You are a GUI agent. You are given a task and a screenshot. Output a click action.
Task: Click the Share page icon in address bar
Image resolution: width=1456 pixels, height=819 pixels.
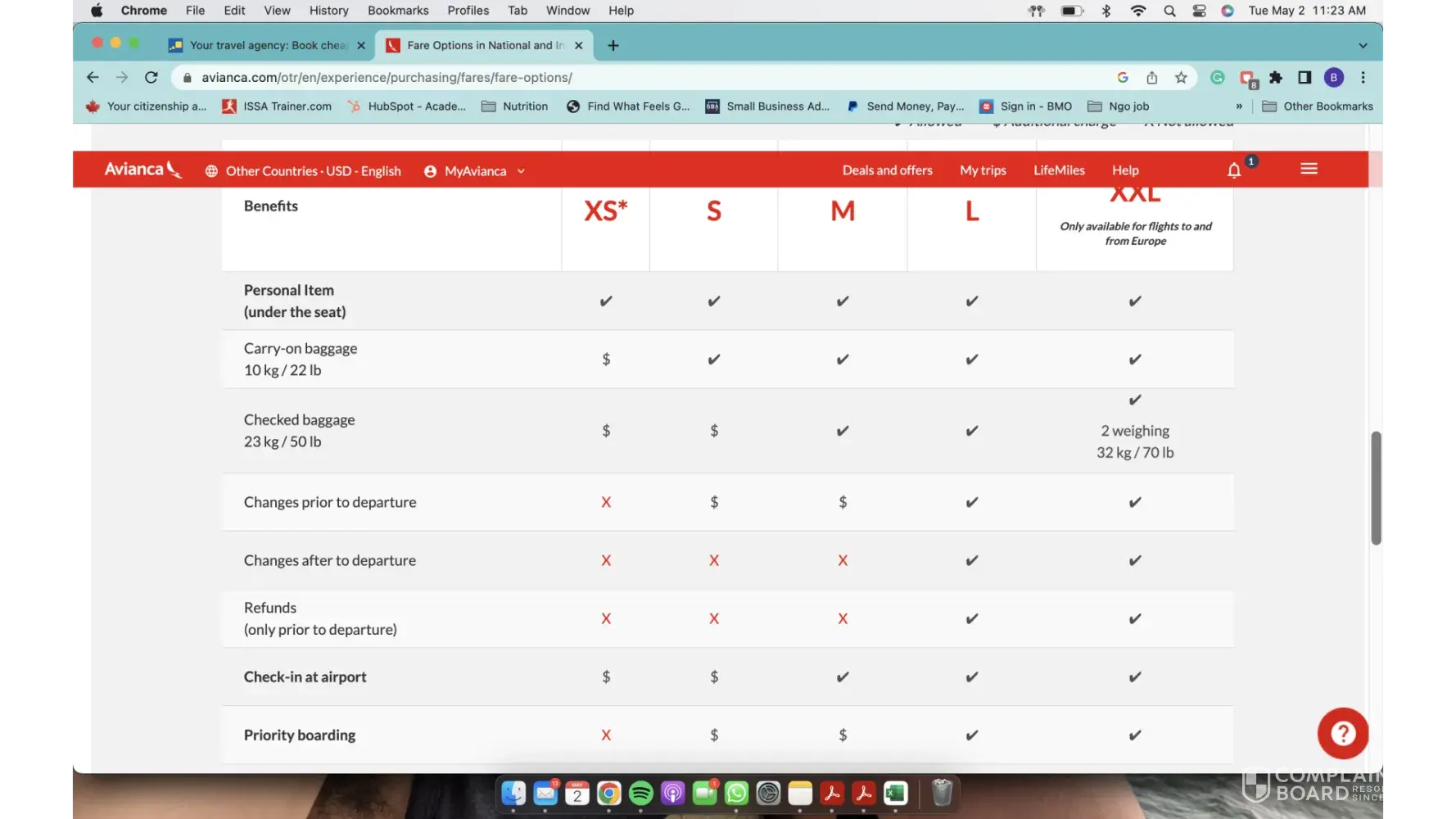pyautogui.click(x=1152, y=78)
